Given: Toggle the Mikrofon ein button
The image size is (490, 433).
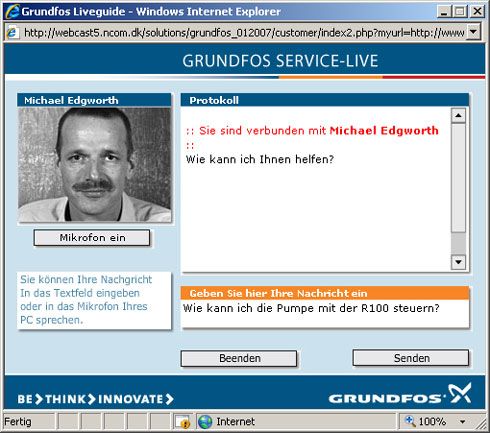Looking at the screenshot, I should tap(92, 238).
